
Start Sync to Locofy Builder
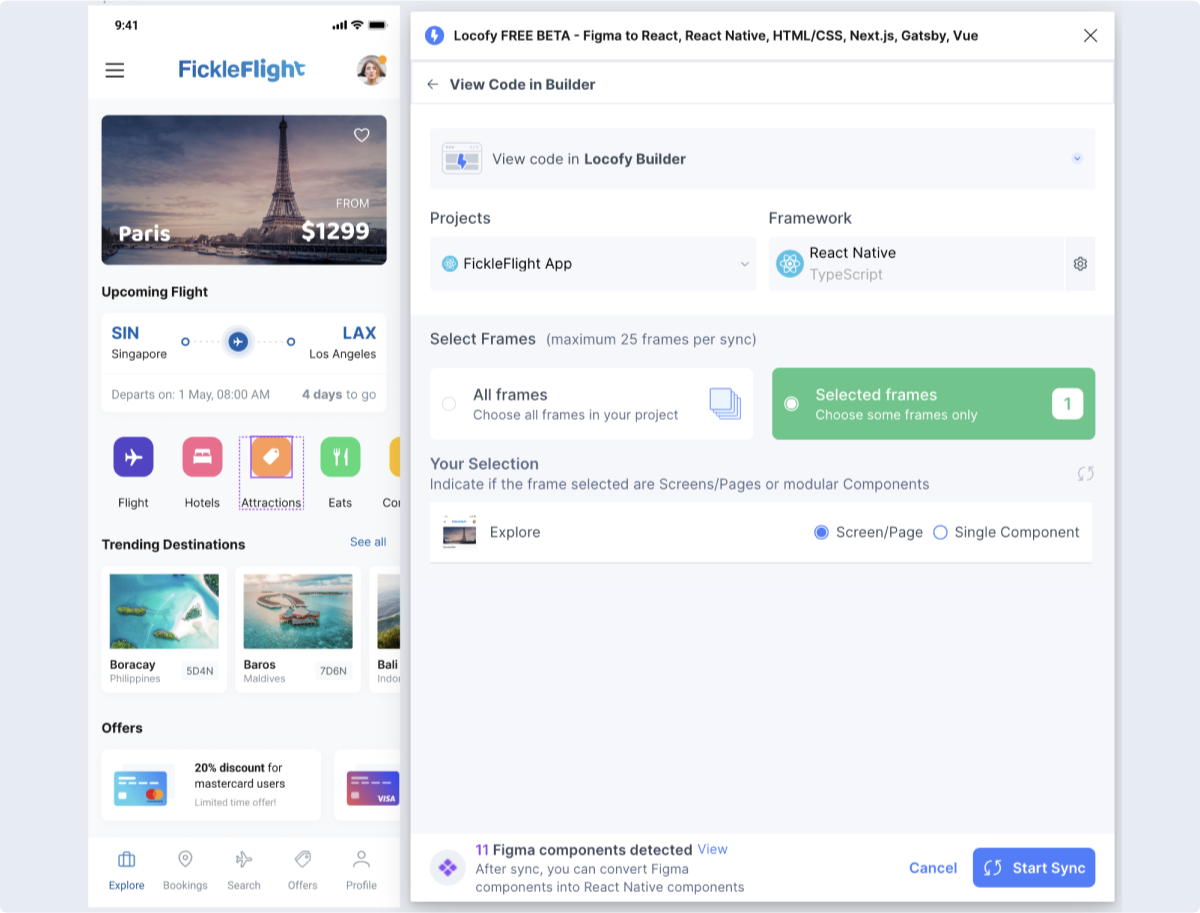(x=1034, y=868)
